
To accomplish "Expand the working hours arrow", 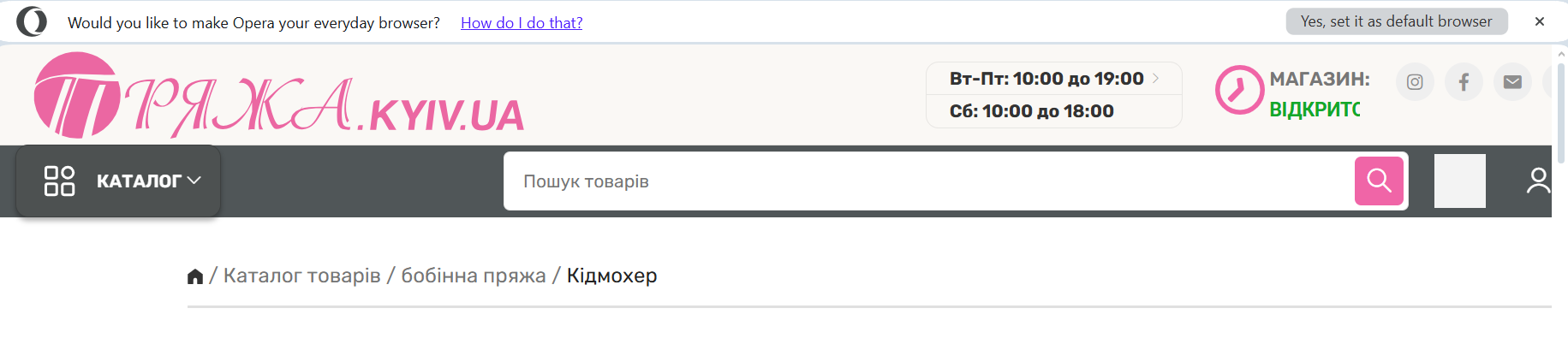I will [x=1155, y=78].
